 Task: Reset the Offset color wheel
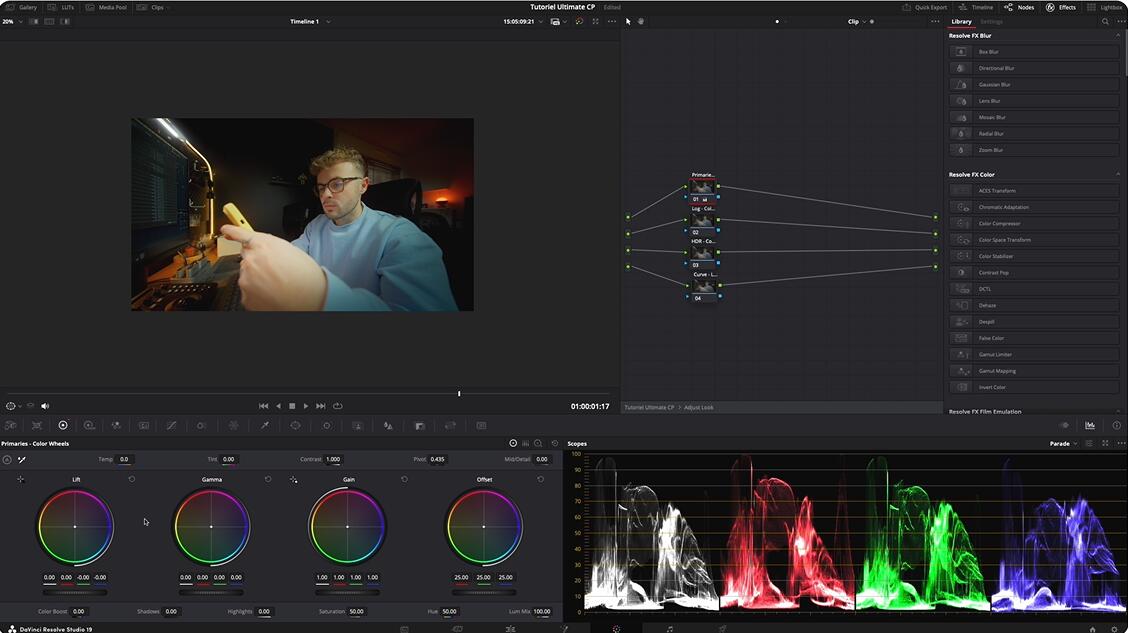pyautogui.click(x=541, y=479)
